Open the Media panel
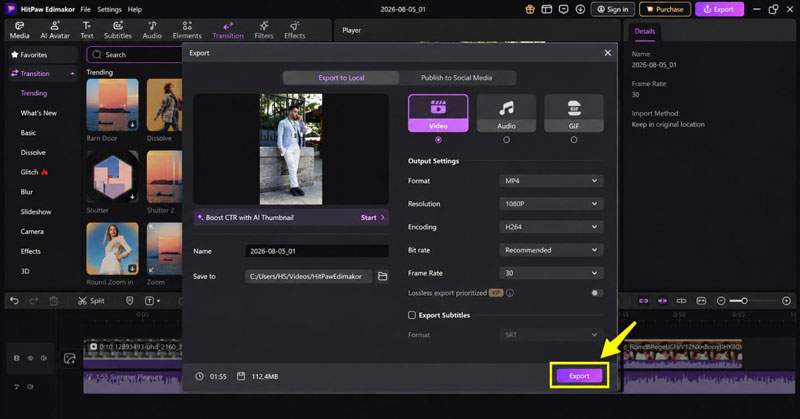Viewport: 800px width, 419px height. click(19, 30)
